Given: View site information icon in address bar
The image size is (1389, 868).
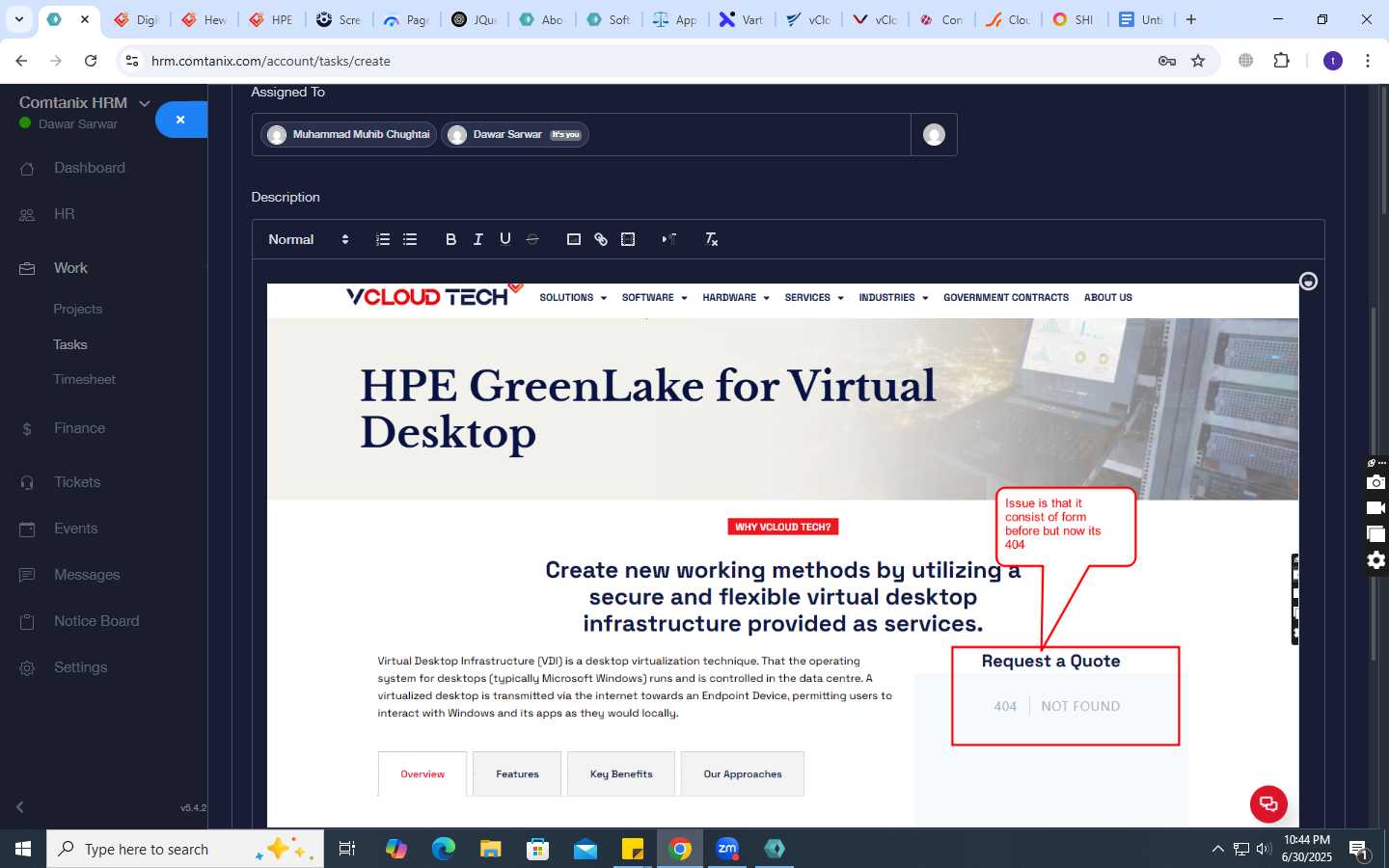Looking at the screenshot, I should click(x=133, y=61).
